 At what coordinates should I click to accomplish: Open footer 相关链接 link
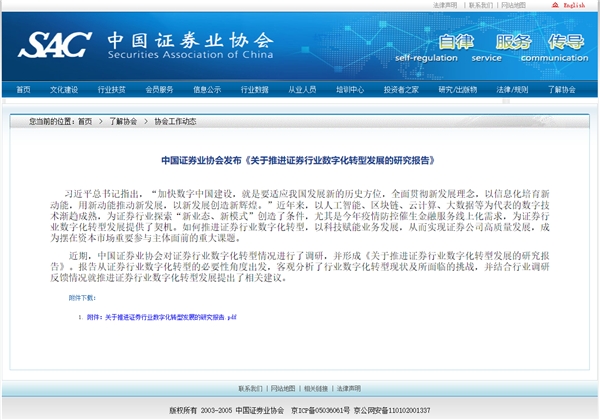(316, 389)
